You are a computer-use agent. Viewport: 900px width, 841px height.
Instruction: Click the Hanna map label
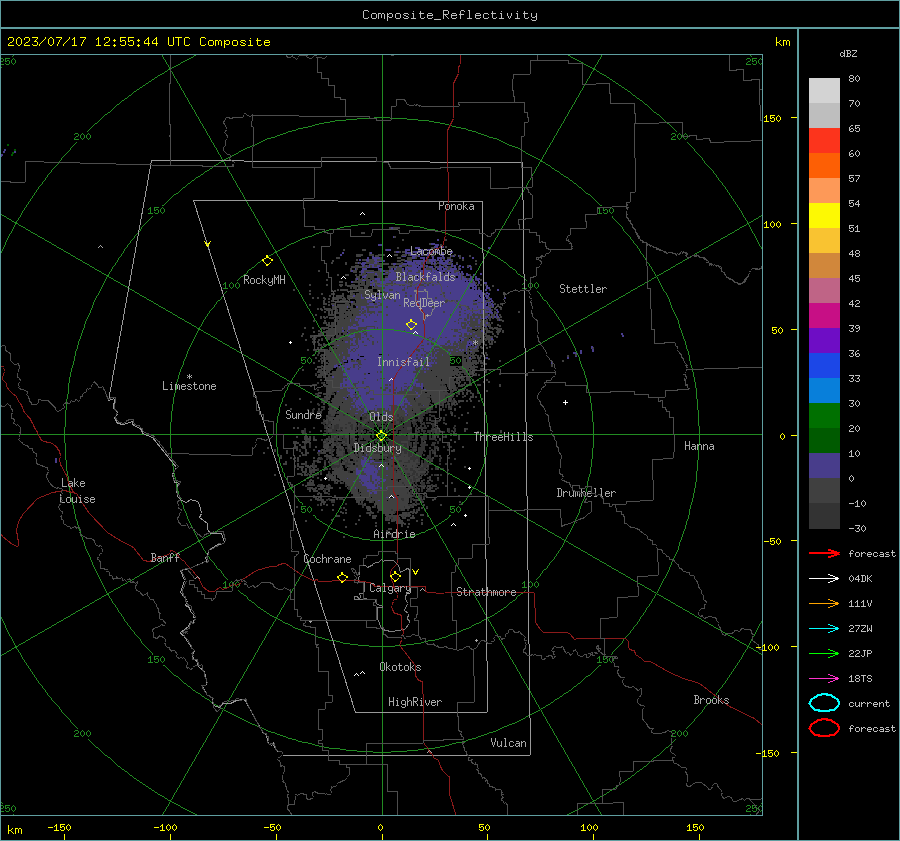click(699, 446)
